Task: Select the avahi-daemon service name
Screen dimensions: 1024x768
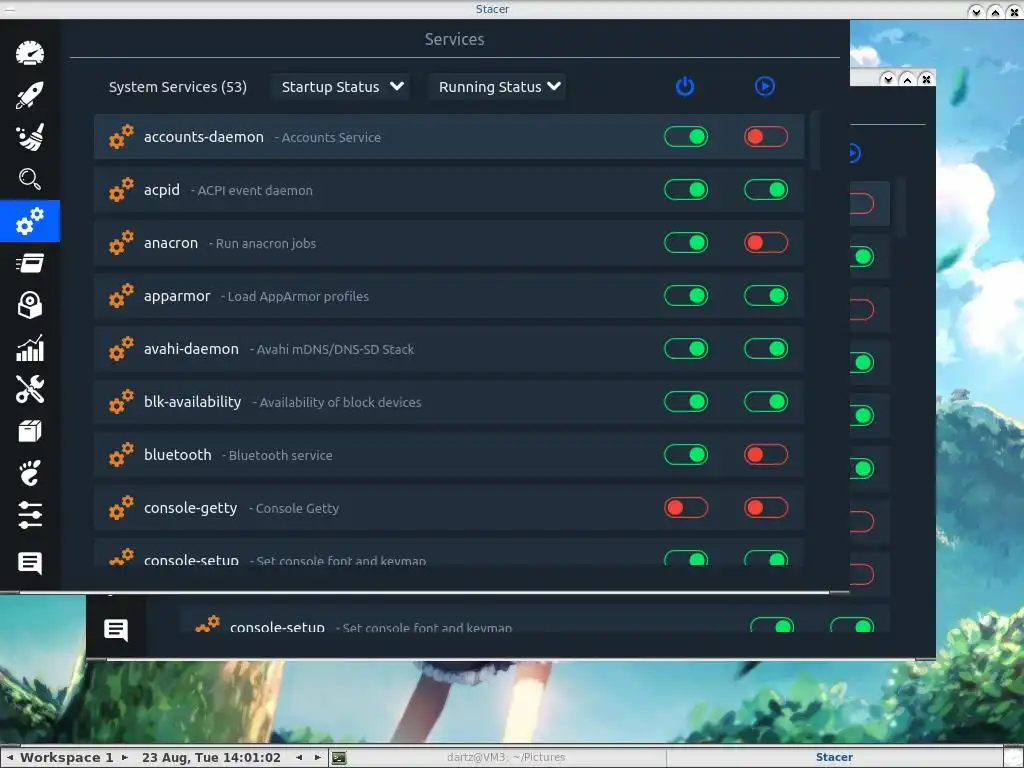Action: [191, 349]
